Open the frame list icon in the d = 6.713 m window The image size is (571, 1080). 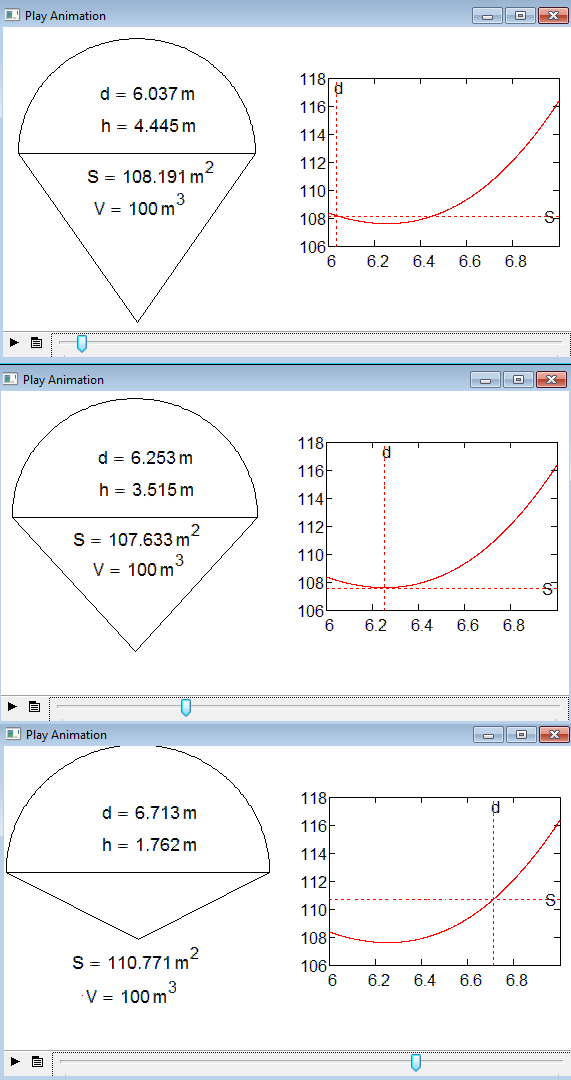coord(37,1061)
